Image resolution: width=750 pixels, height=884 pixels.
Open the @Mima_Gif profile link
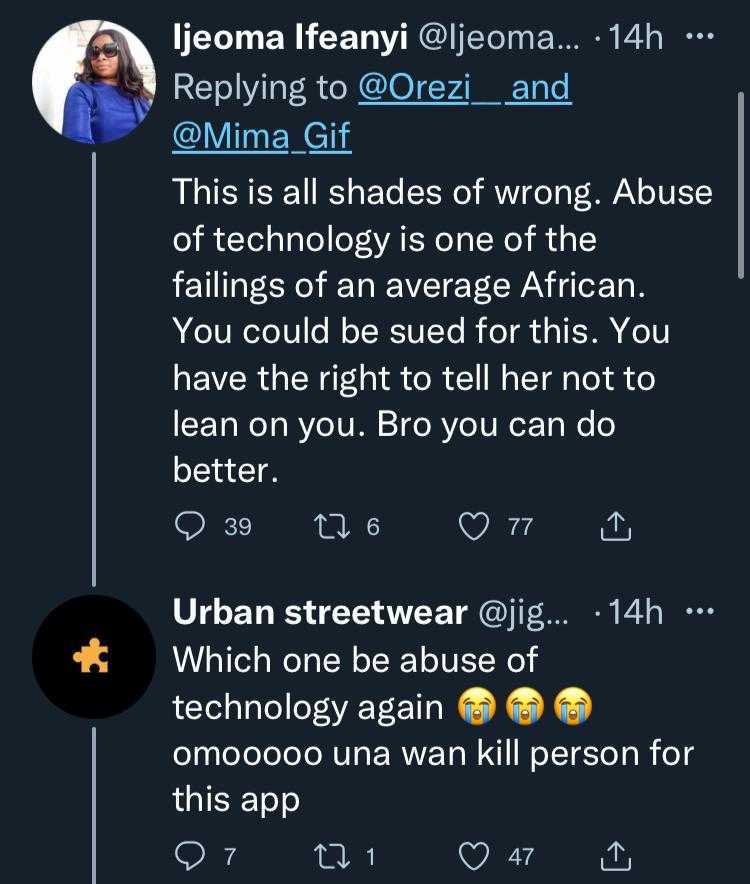point(262,133)
